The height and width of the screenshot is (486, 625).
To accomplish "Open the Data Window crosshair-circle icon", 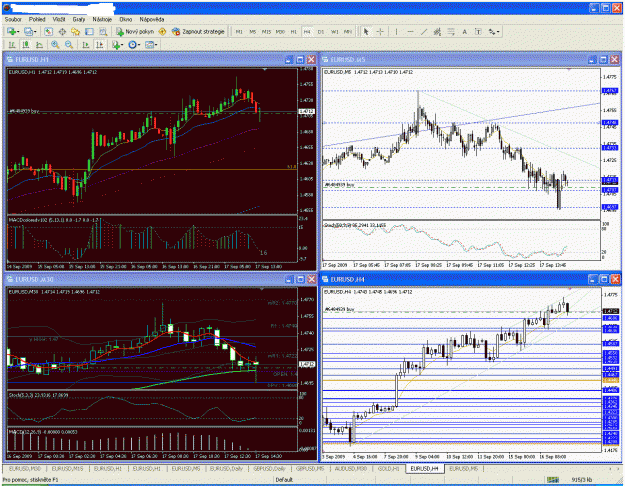I will 62,31.
